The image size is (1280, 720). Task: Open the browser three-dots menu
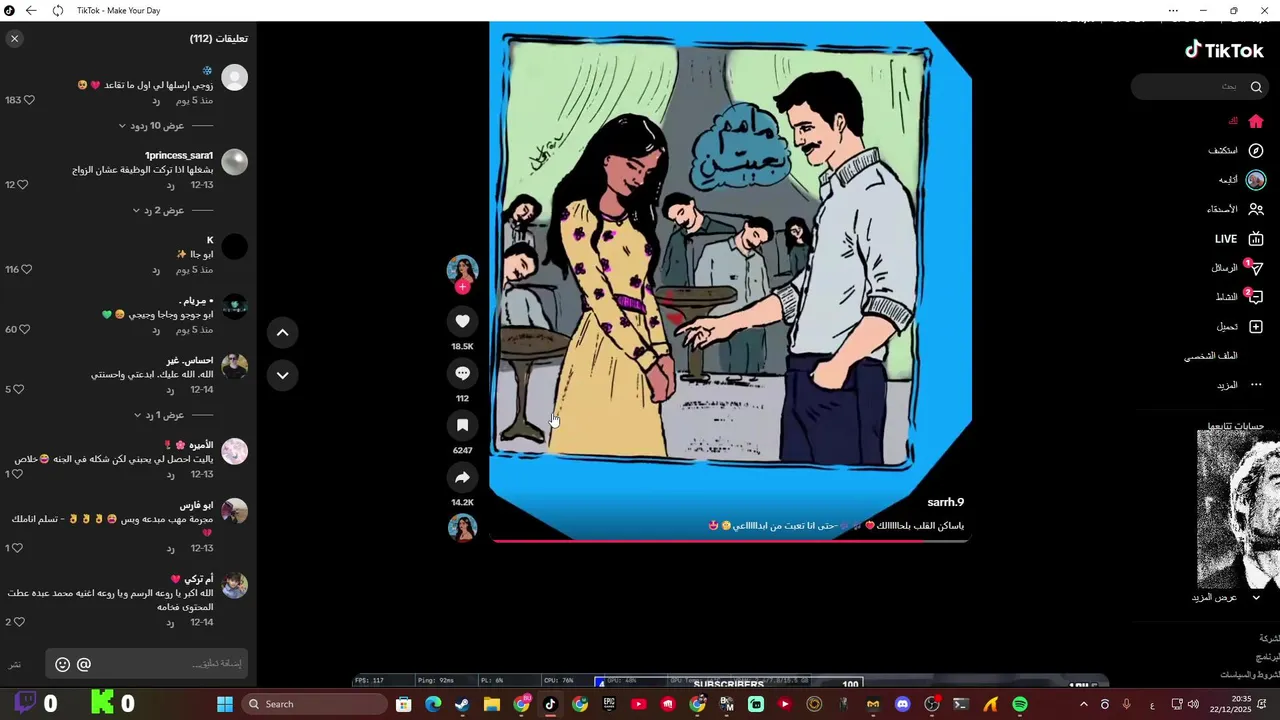pyautogui.click(x=1173, y=10)
